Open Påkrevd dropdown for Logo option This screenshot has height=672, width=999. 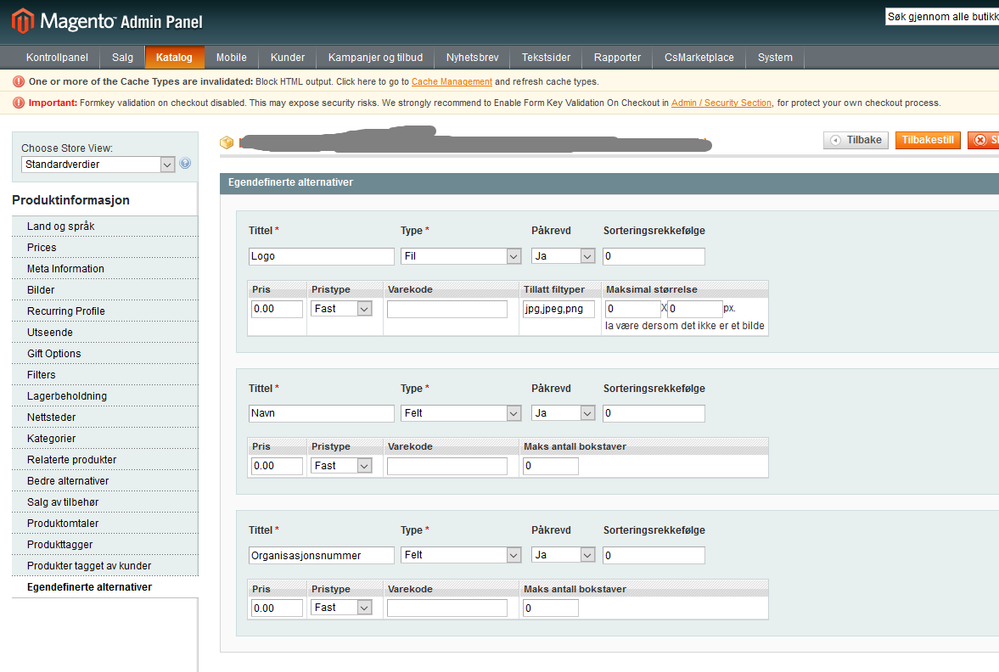tap(563, 256)
